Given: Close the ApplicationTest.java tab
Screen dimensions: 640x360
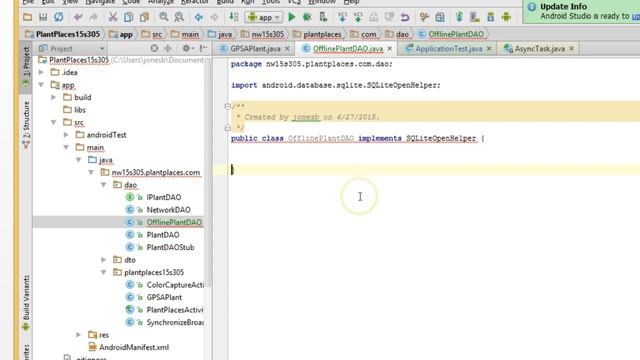Looking at the screenshot, I should (x=489, y=49).
